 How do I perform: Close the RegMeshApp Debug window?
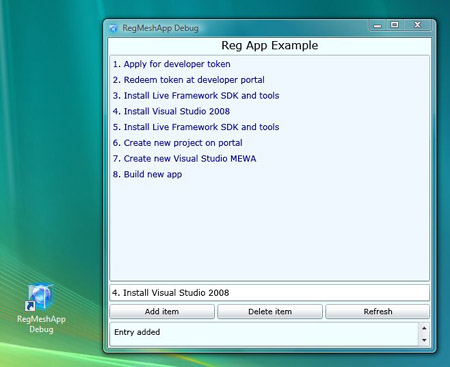click(417, 25)
